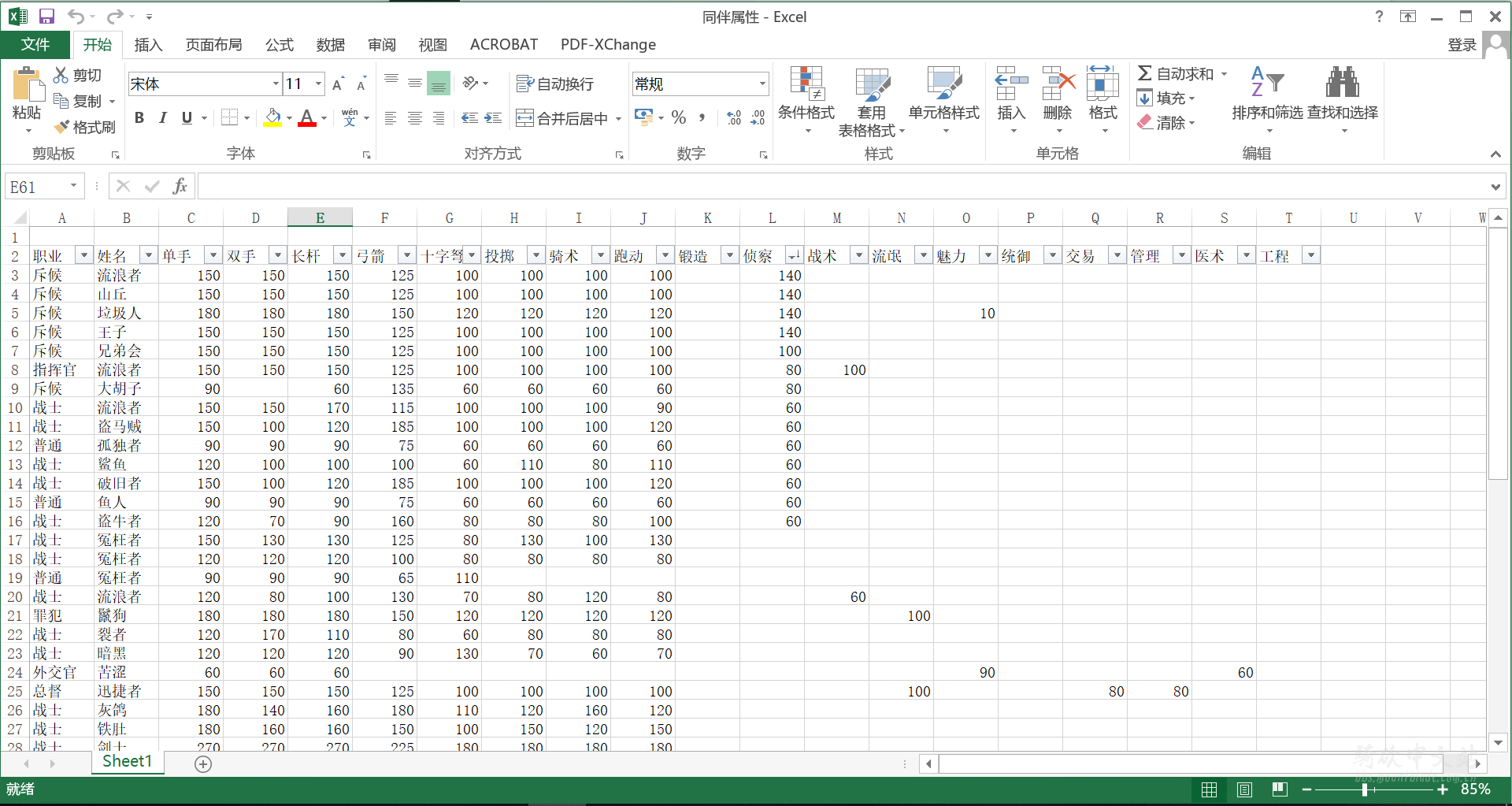Toggle Bold formatting

(139, 118)
